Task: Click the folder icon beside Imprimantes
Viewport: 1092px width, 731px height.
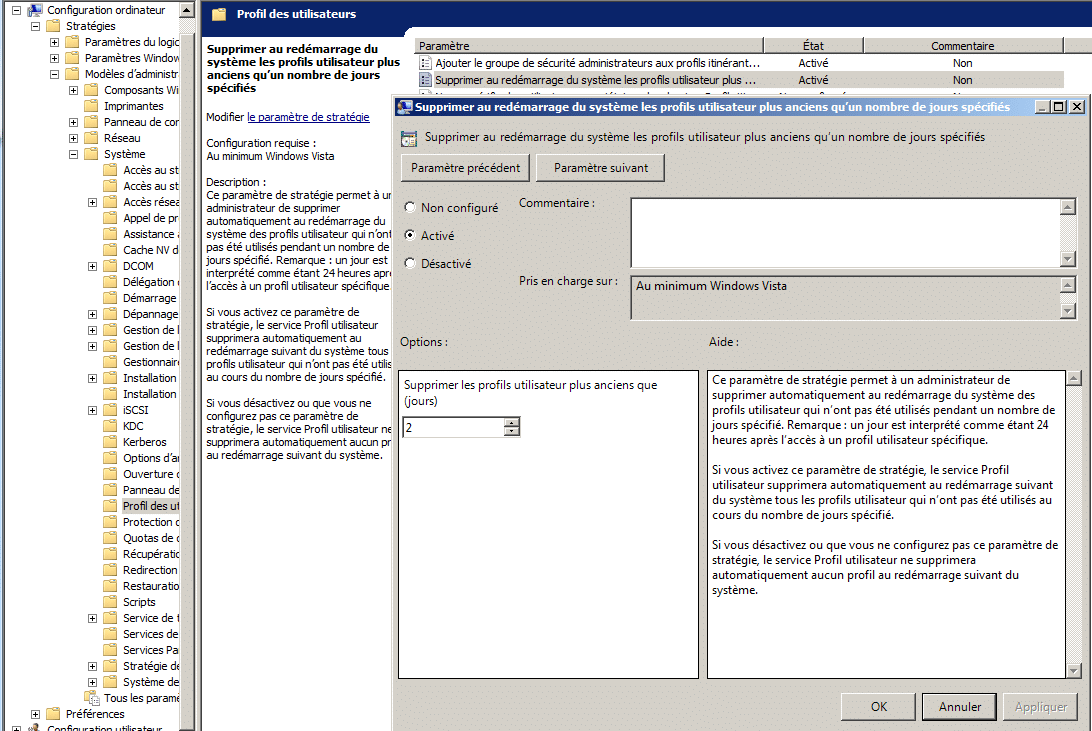Action: [91, 106]
